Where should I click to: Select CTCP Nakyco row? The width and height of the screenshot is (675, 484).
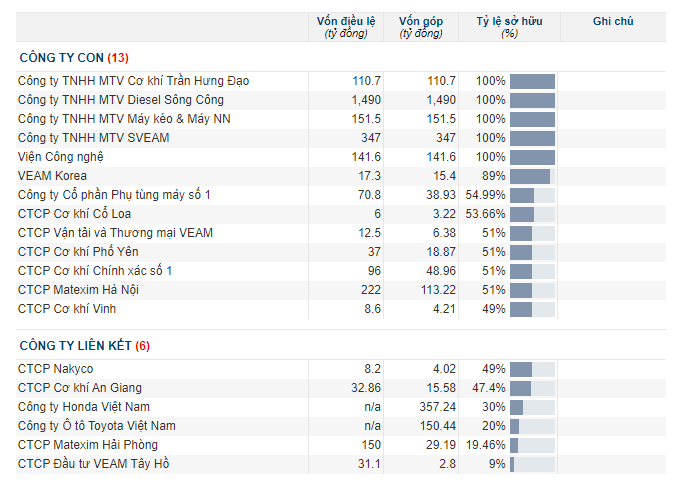tap(341, 369)
